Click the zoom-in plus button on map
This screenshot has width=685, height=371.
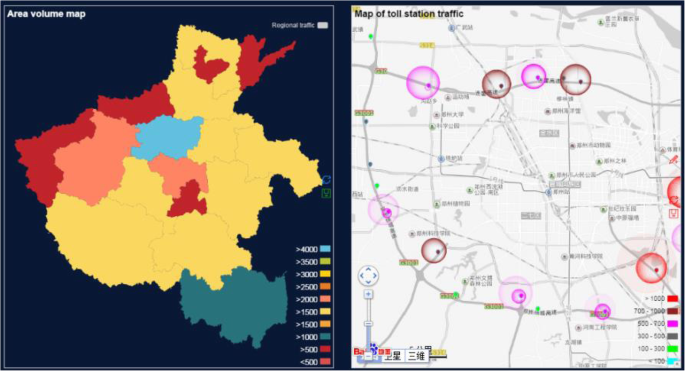tap(368, 294)
